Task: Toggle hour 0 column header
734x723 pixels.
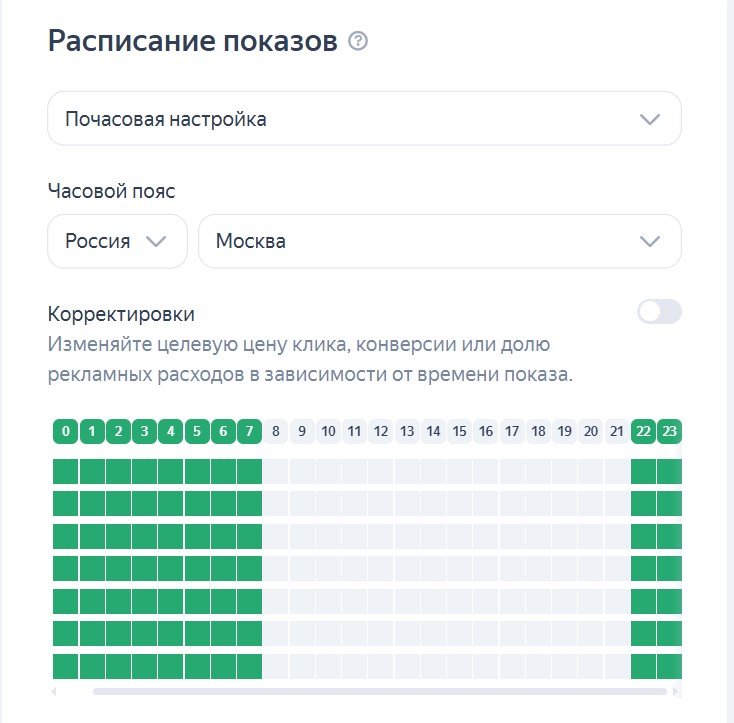Action: click(66, 432)
